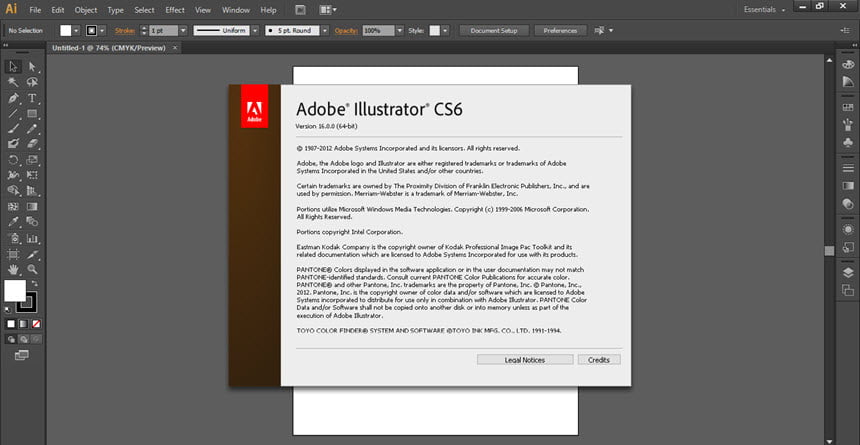Viewport: 860px width, 445px height.
Task: Select the Gradient tool
Action: click(32, 207)
